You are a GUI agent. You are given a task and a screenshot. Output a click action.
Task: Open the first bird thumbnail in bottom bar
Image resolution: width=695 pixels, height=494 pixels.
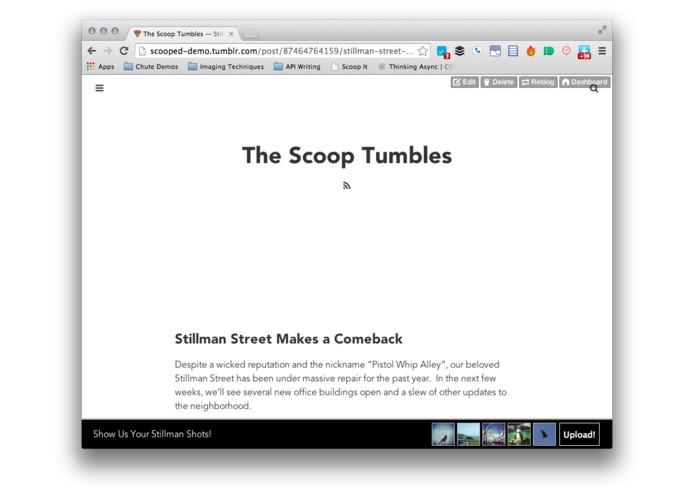(443, 434)
